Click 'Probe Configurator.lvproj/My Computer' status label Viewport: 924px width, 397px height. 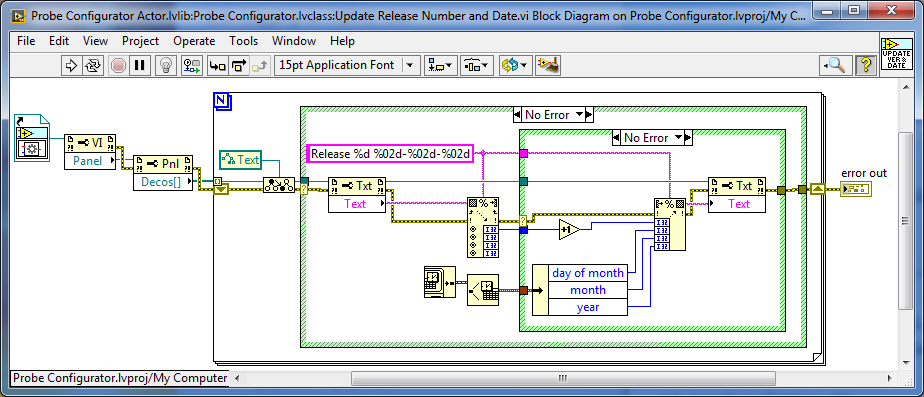120,378
